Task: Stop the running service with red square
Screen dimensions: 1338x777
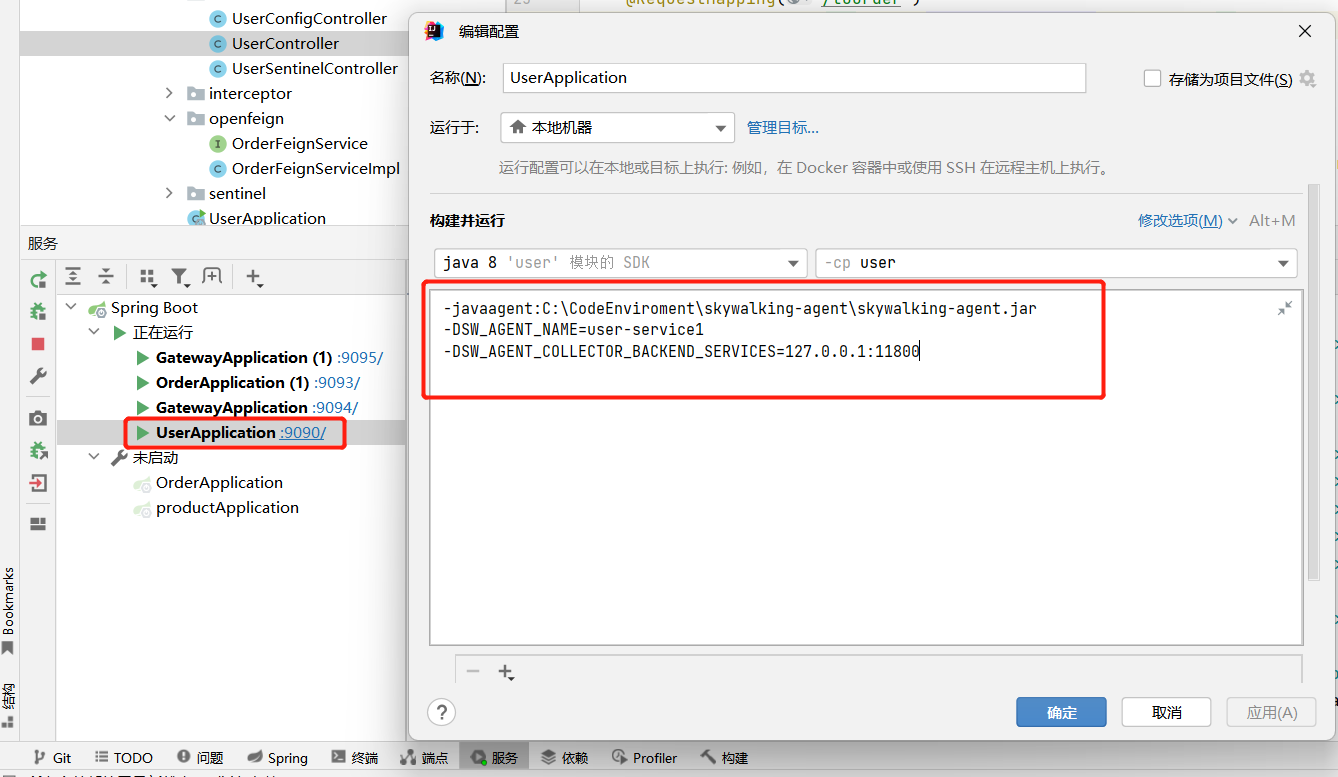Action: pyautogui.click(x=38, y=344)
